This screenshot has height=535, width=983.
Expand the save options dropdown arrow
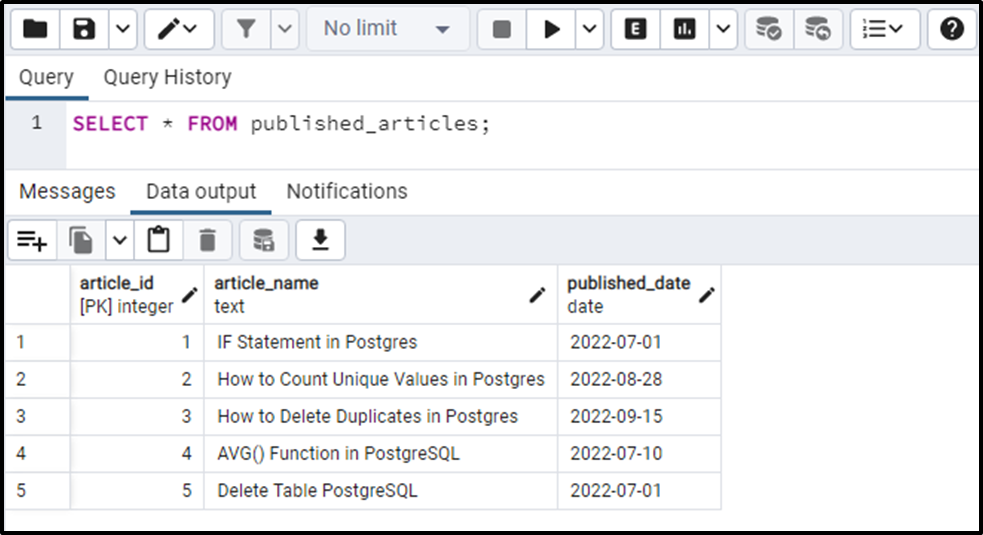pyautogui.click(x=123, y=29)
